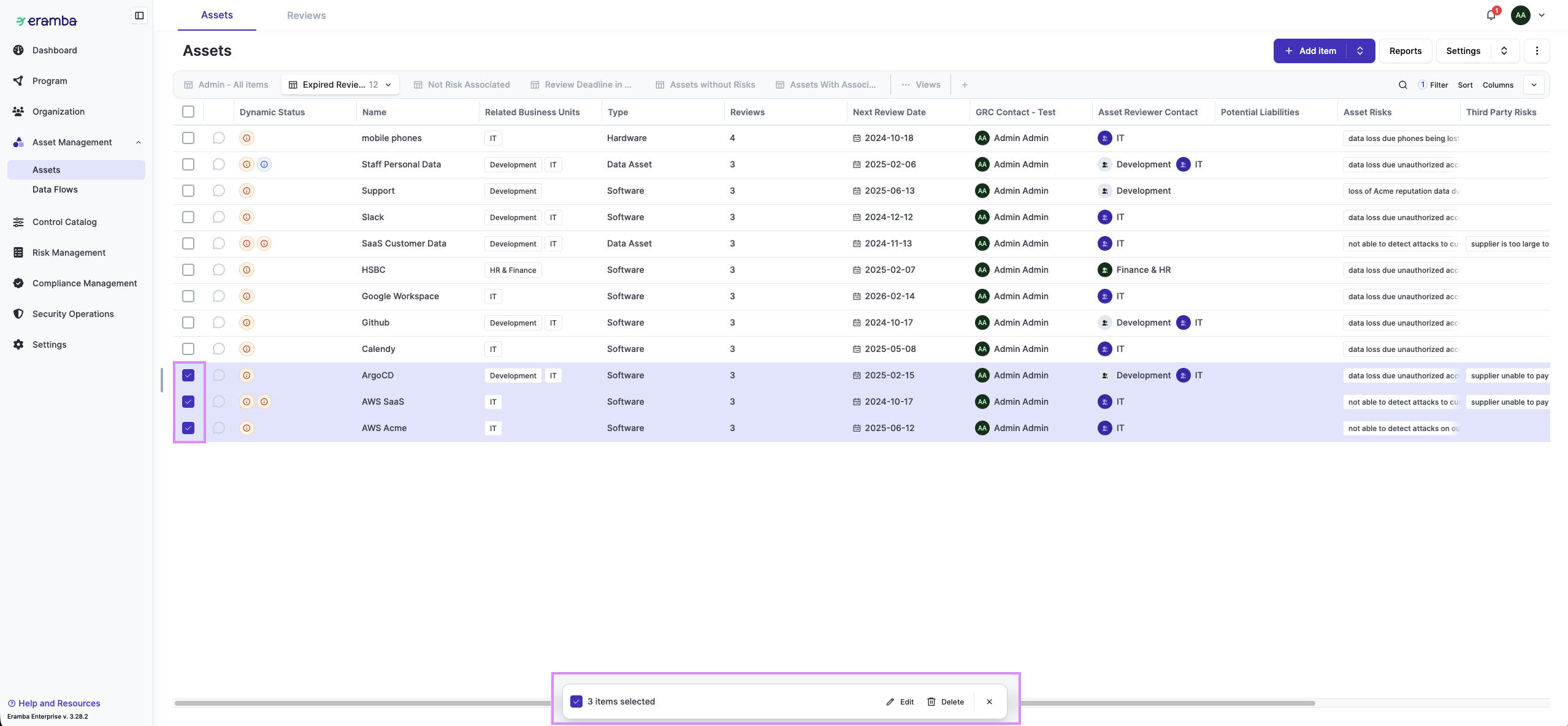Collapse sidebar using panel toggle icon

pos(139,15)
